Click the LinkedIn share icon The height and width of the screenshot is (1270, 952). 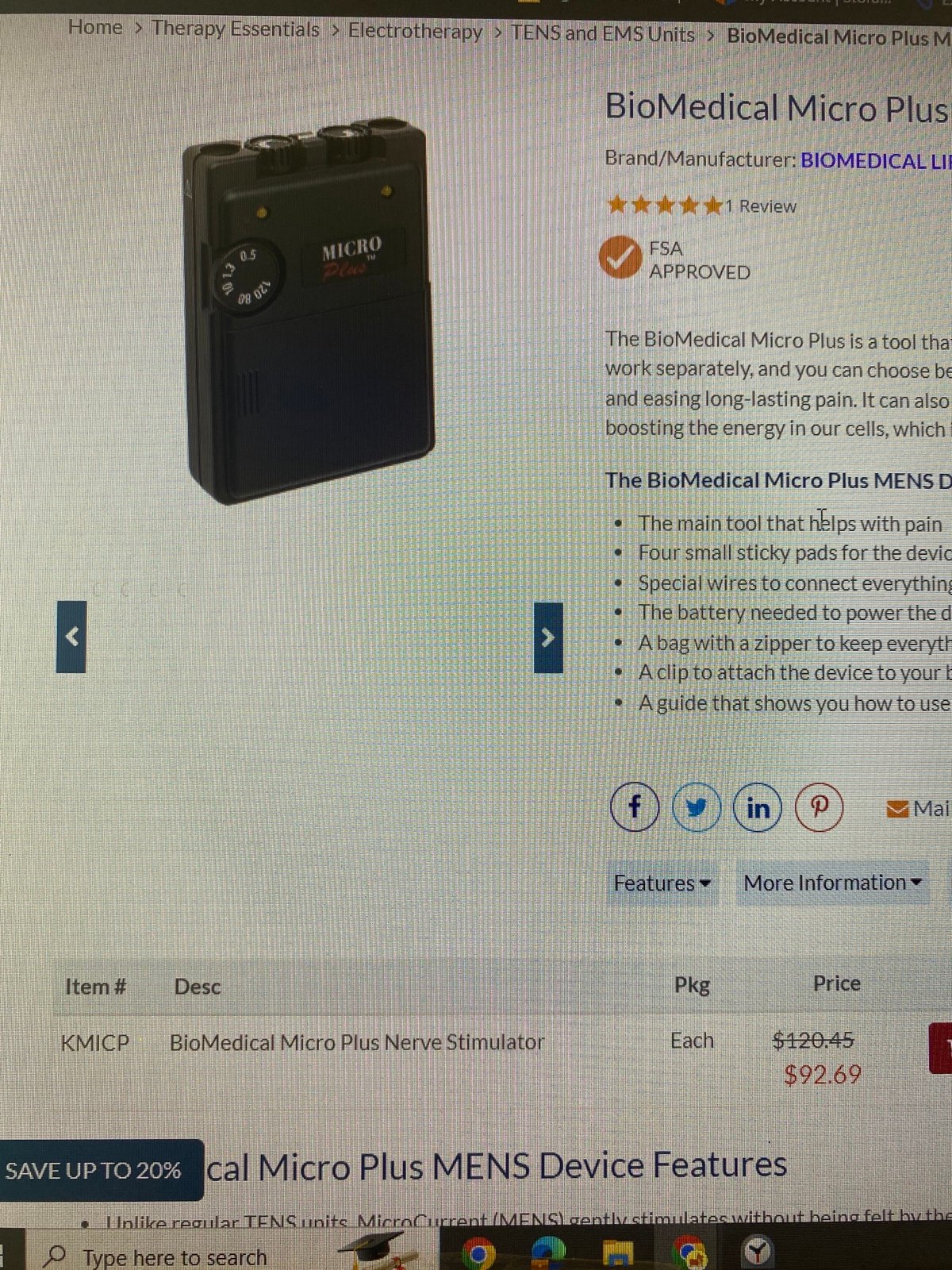tap(758, 807)
